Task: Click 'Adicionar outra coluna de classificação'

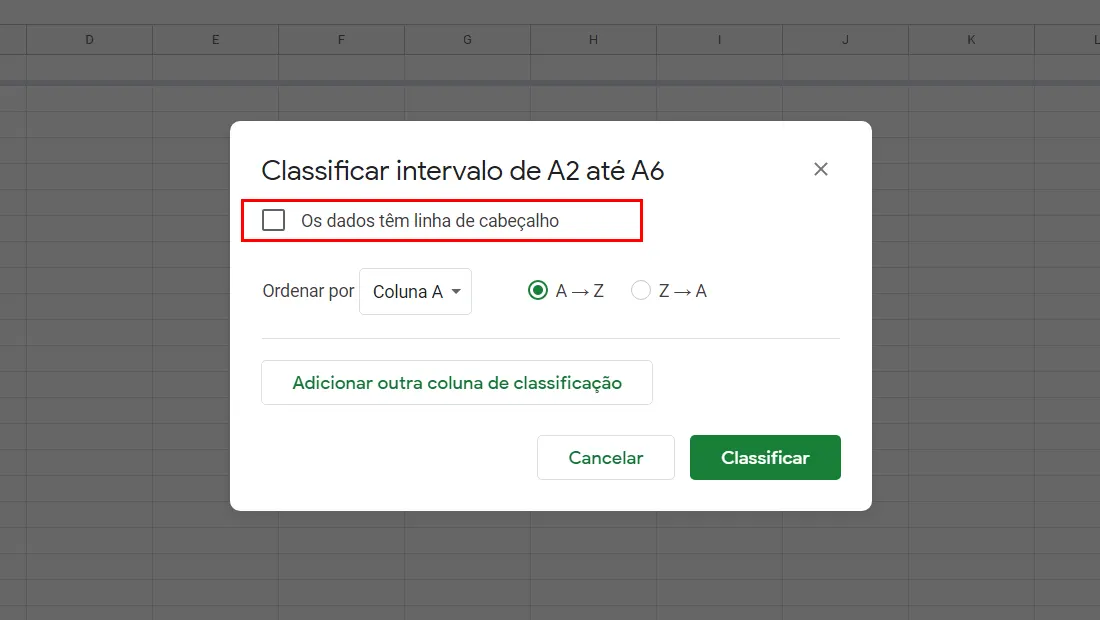Action: click(x=457, y=382)
